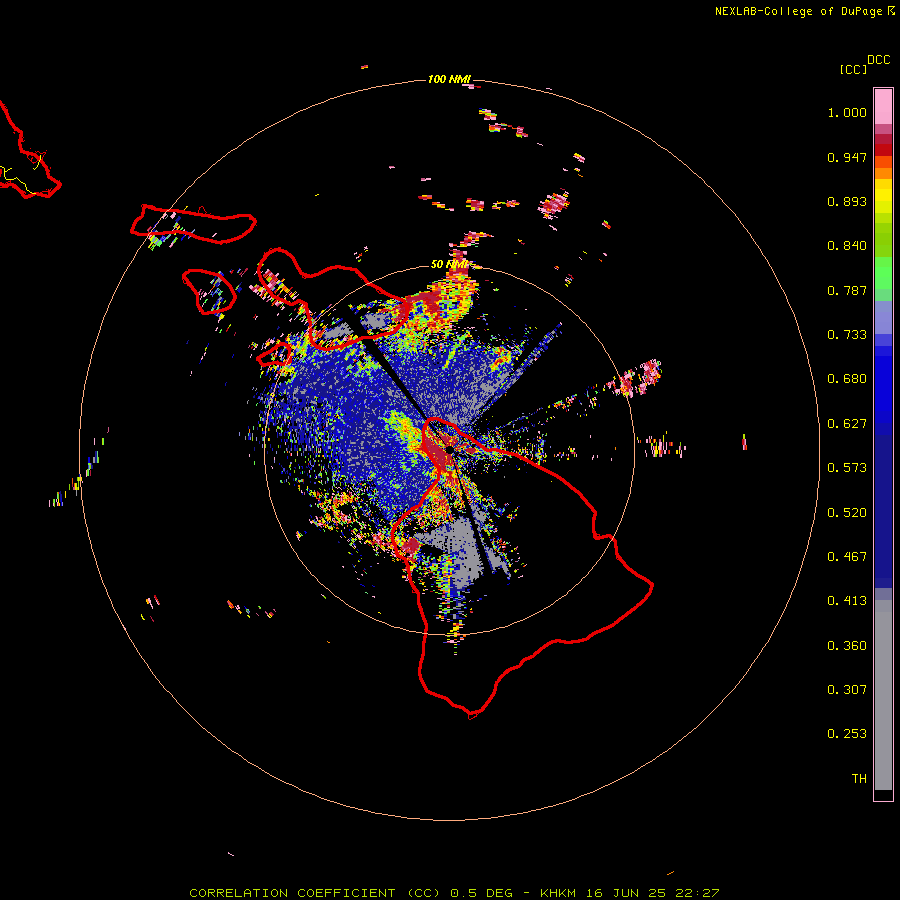Viewport: 900px width, 900px height.
Task: Click the Molokai island outline
Action: pos(193,224)
